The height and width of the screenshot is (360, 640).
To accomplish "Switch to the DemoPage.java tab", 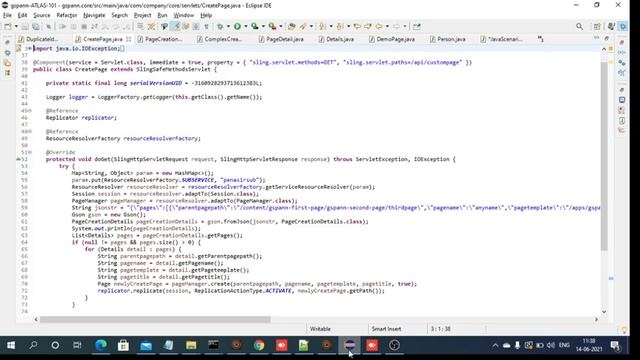I will pyautogui.click(x=392, y=39).
